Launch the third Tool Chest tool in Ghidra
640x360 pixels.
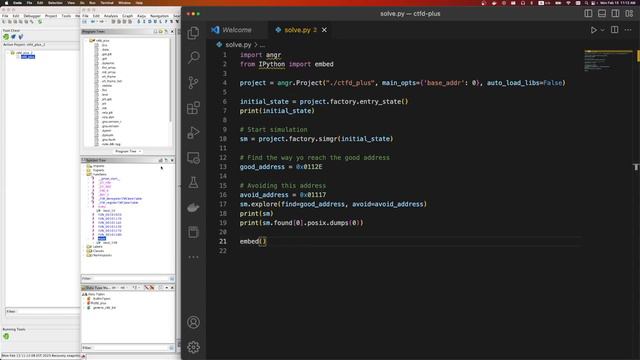click(x=20, y=37)
